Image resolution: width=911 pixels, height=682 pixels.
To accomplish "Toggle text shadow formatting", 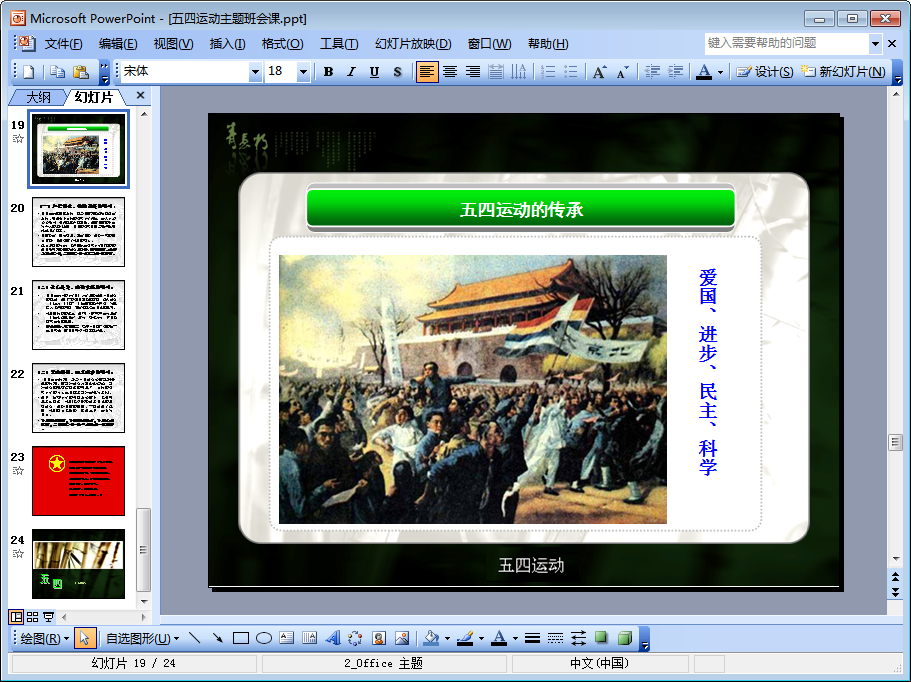I will click(x=397, y=71).
